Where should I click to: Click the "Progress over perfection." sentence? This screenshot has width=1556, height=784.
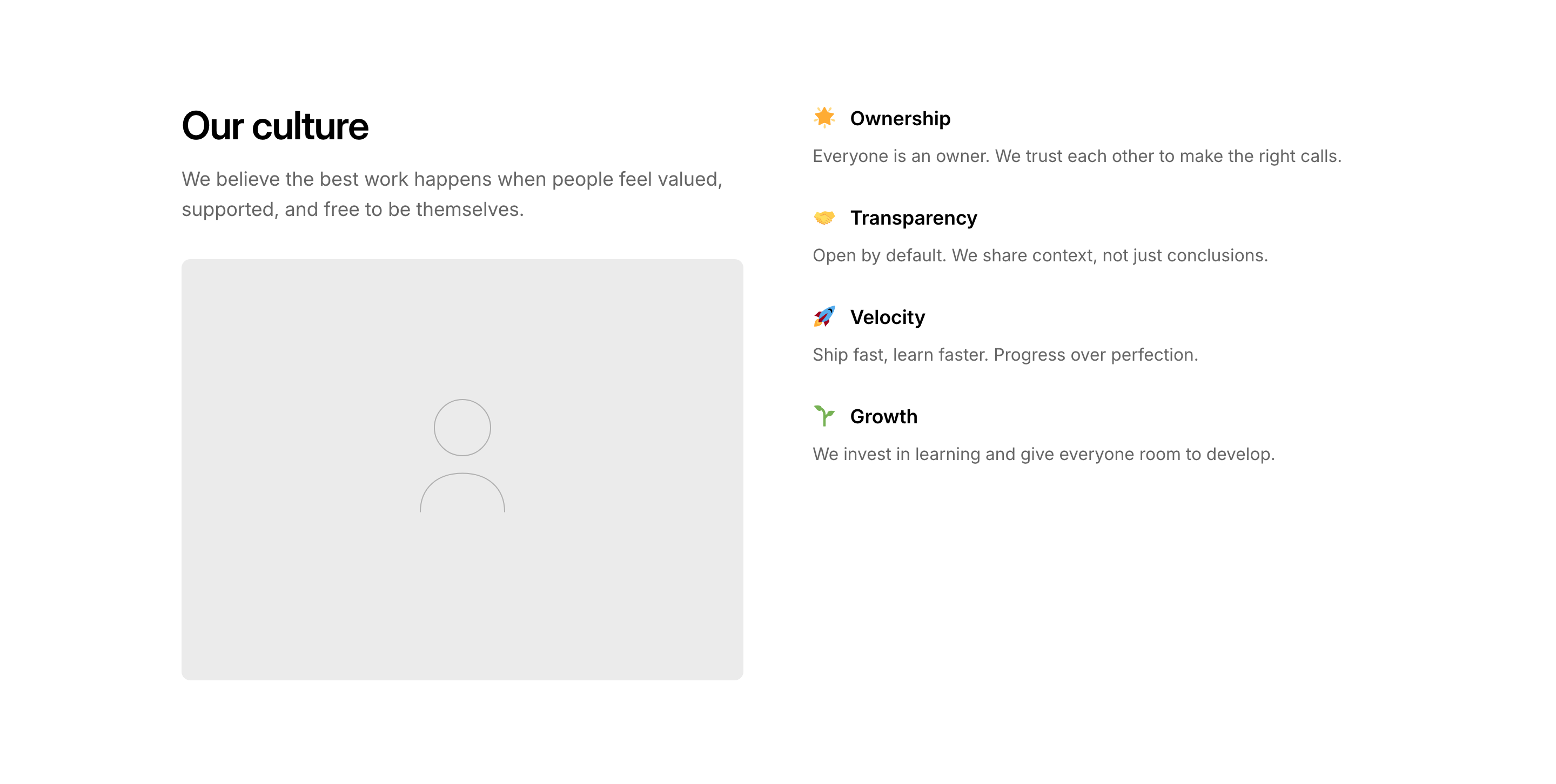(1095, 355)
